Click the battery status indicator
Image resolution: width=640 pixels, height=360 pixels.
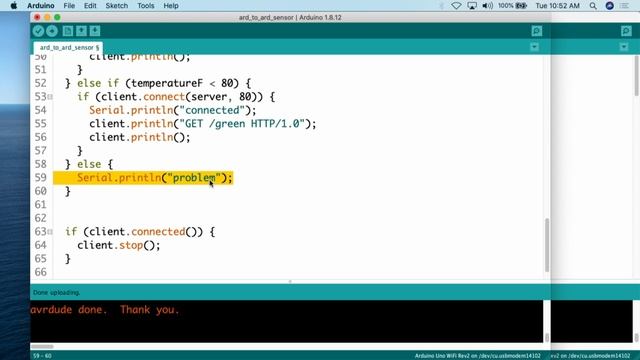point(512,6)
